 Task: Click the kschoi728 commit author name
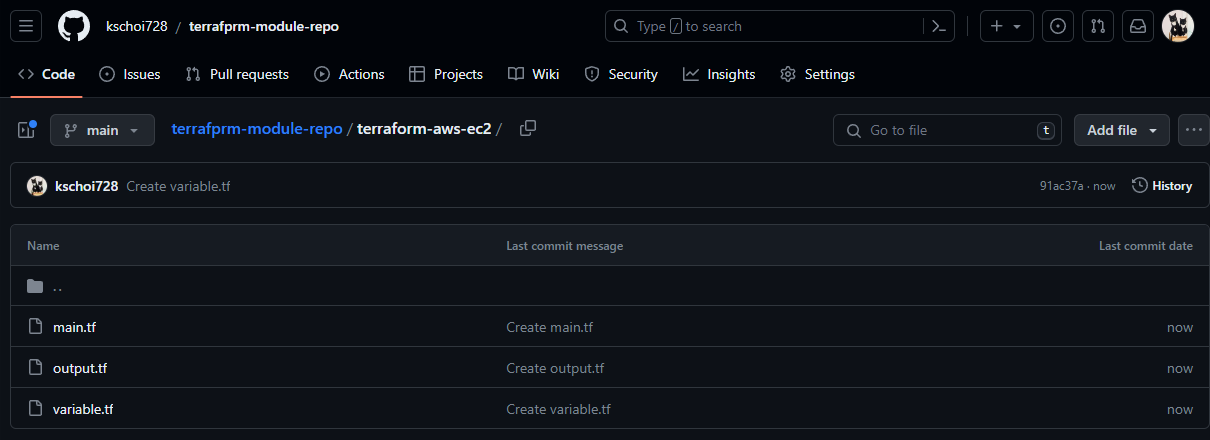pos(87,186)
